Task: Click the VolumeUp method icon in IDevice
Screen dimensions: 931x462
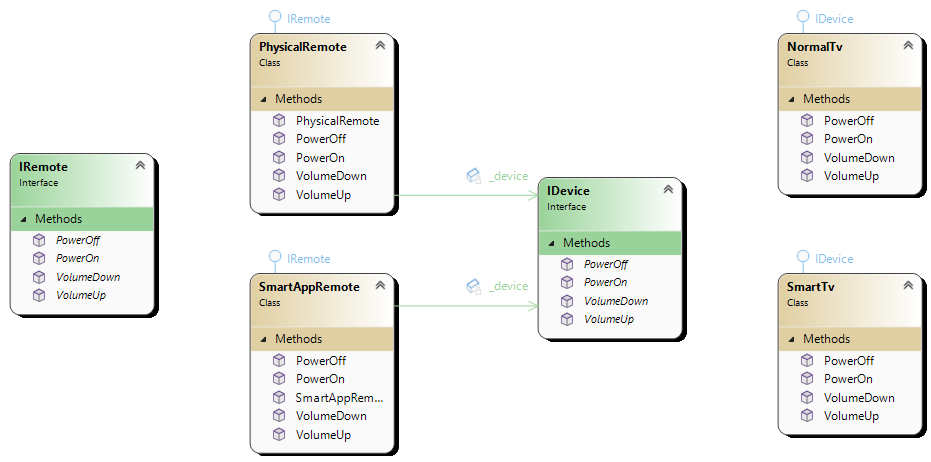Action: pyautogui.click(x=567, y=319)
